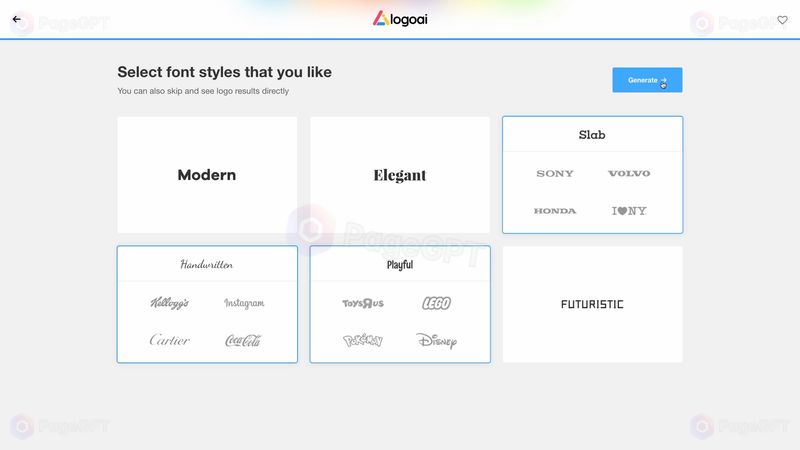Screen dimensions: 800x450
Task: Click the Toys R Us example logo
Action: 363,304
